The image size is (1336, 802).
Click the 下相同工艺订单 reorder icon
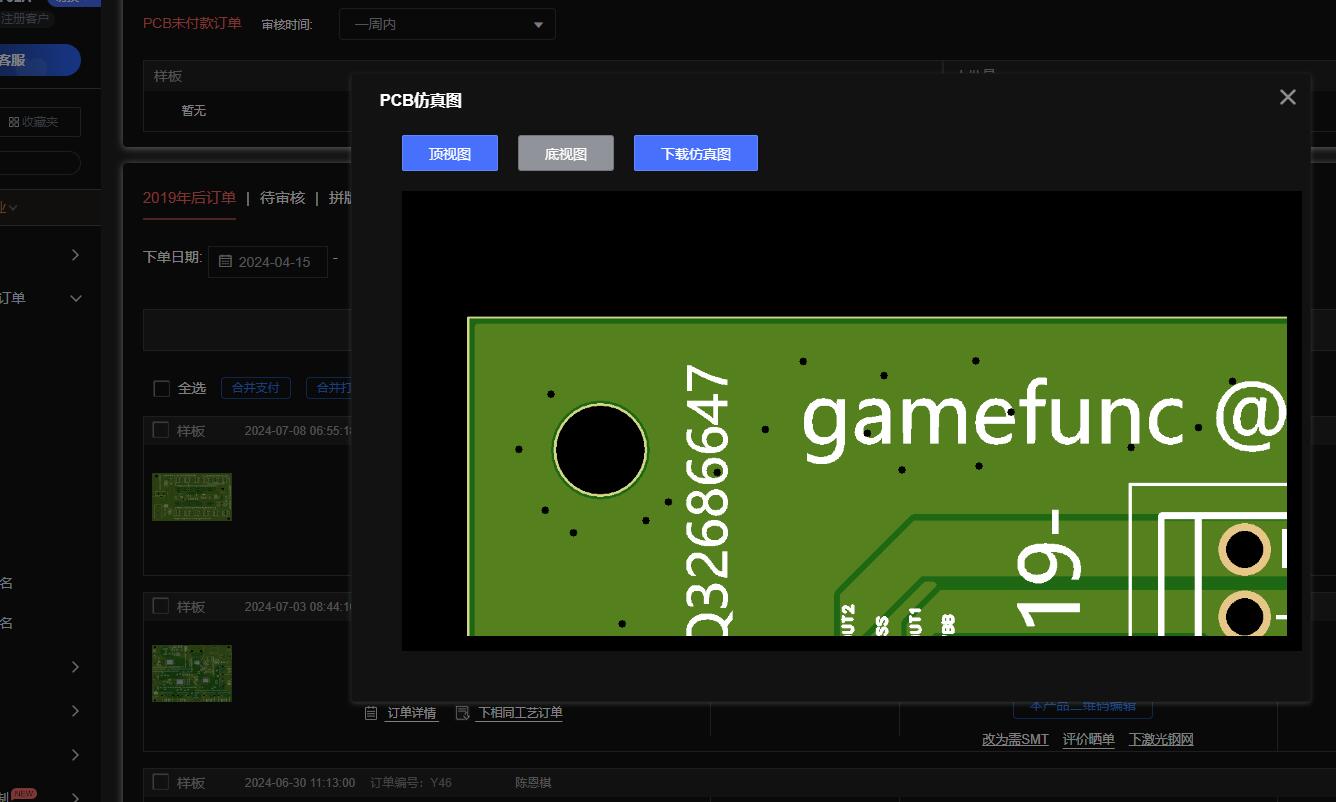(x=462, y=713)
